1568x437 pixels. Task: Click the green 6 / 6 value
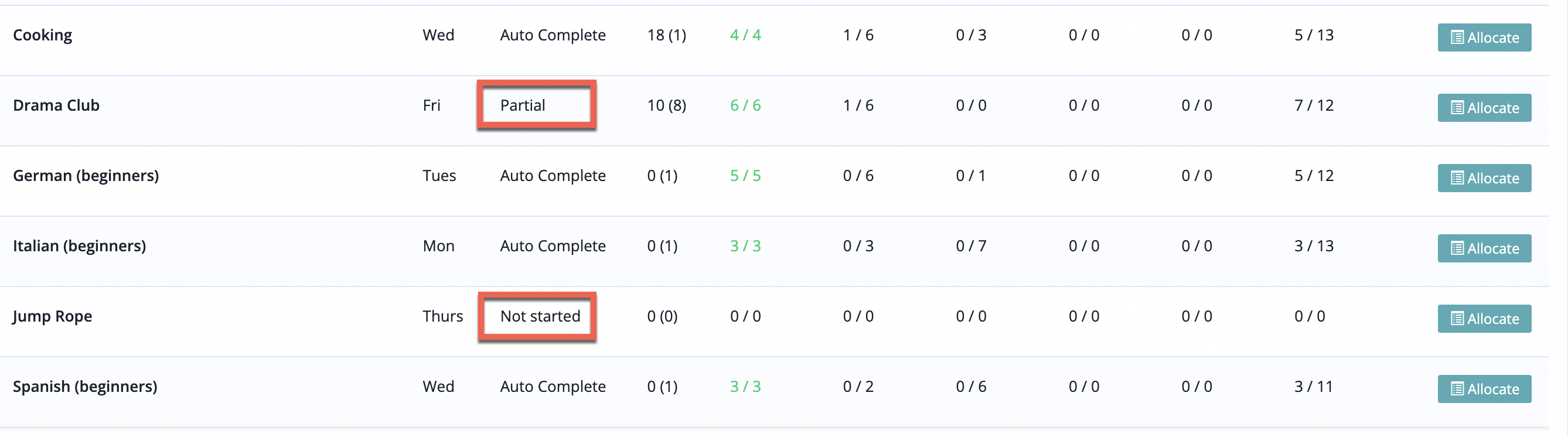746,105
